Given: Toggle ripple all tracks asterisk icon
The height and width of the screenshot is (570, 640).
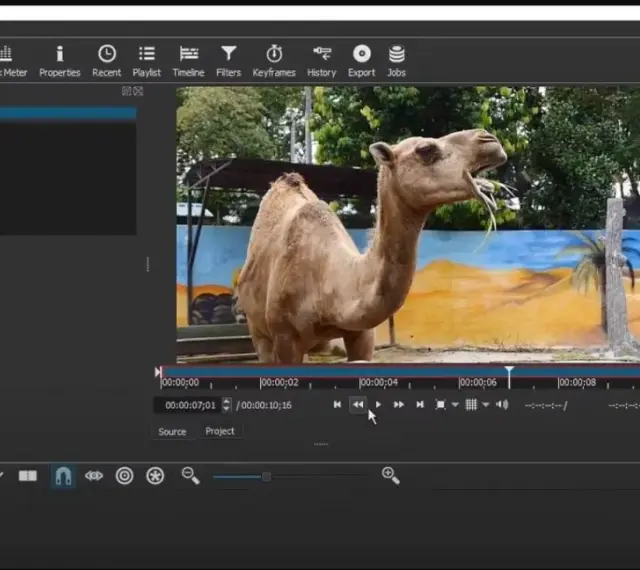Looking at the screenshot, I should pos(155,476).
